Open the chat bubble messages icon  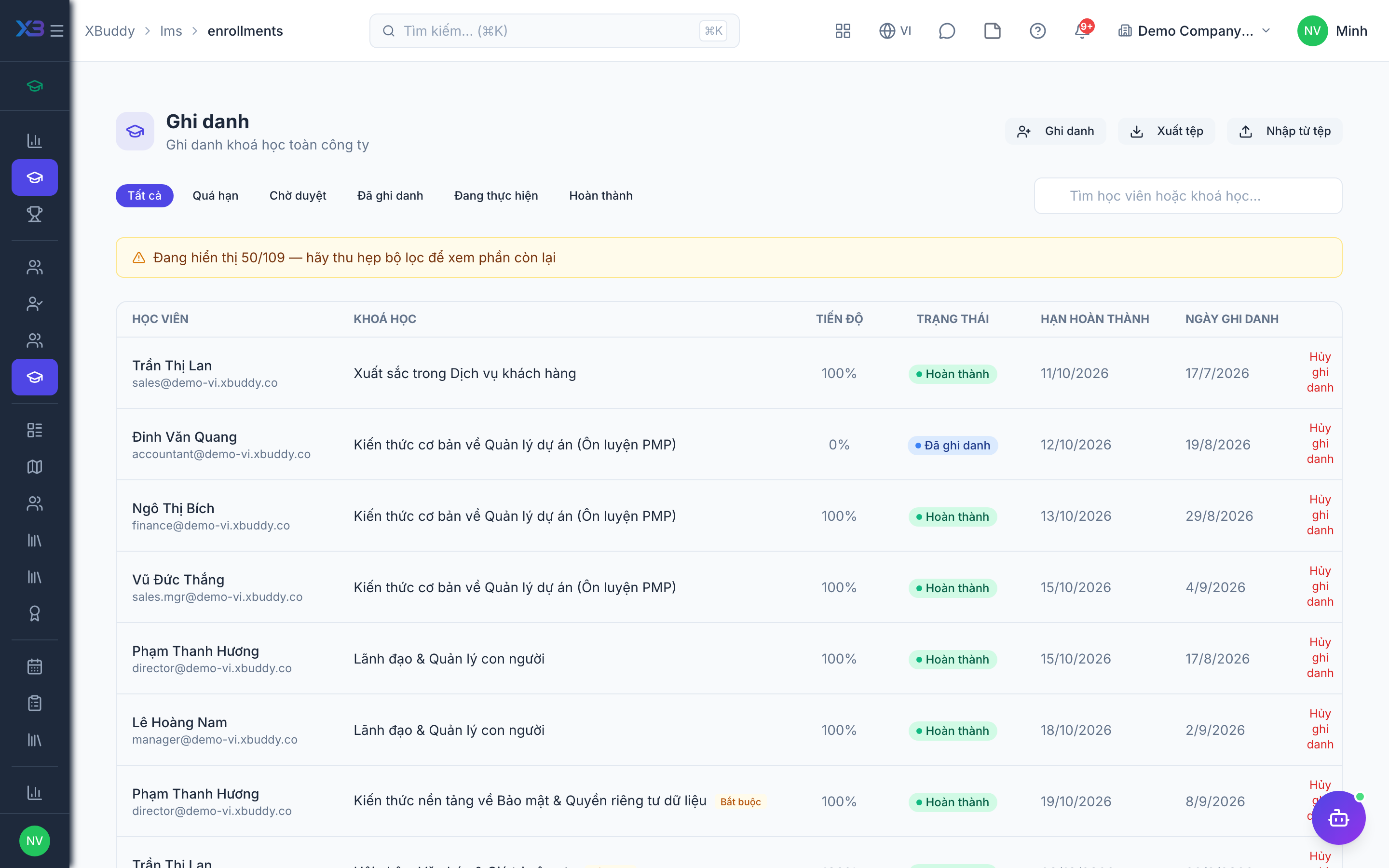click(946, 31)
